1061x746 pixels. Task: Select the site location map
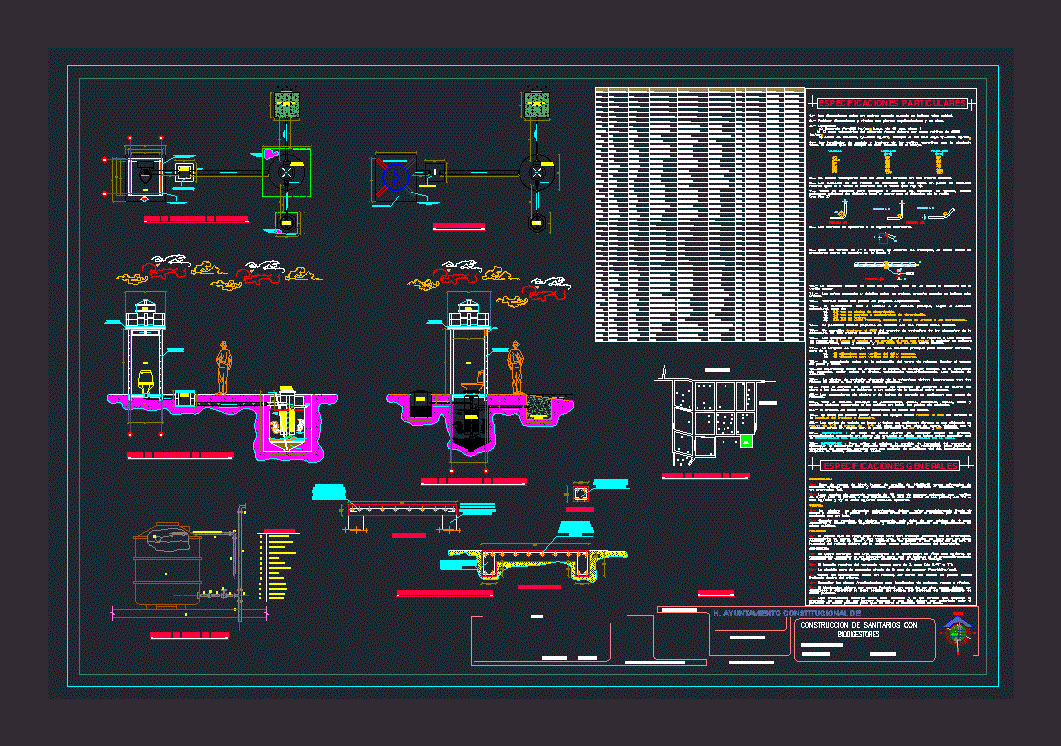click(712, 420)
